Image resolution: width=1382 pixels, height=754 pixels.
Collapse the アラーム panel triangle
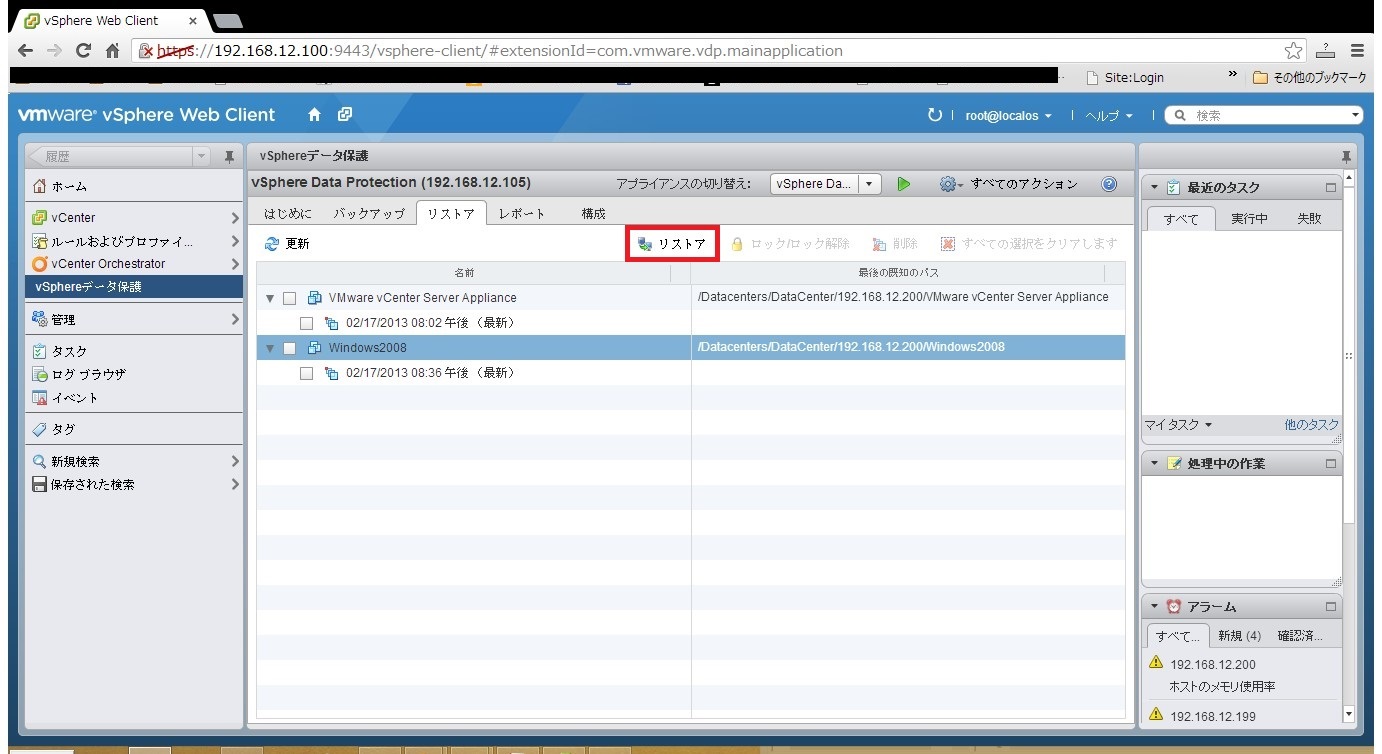(x=1155, y=606)
